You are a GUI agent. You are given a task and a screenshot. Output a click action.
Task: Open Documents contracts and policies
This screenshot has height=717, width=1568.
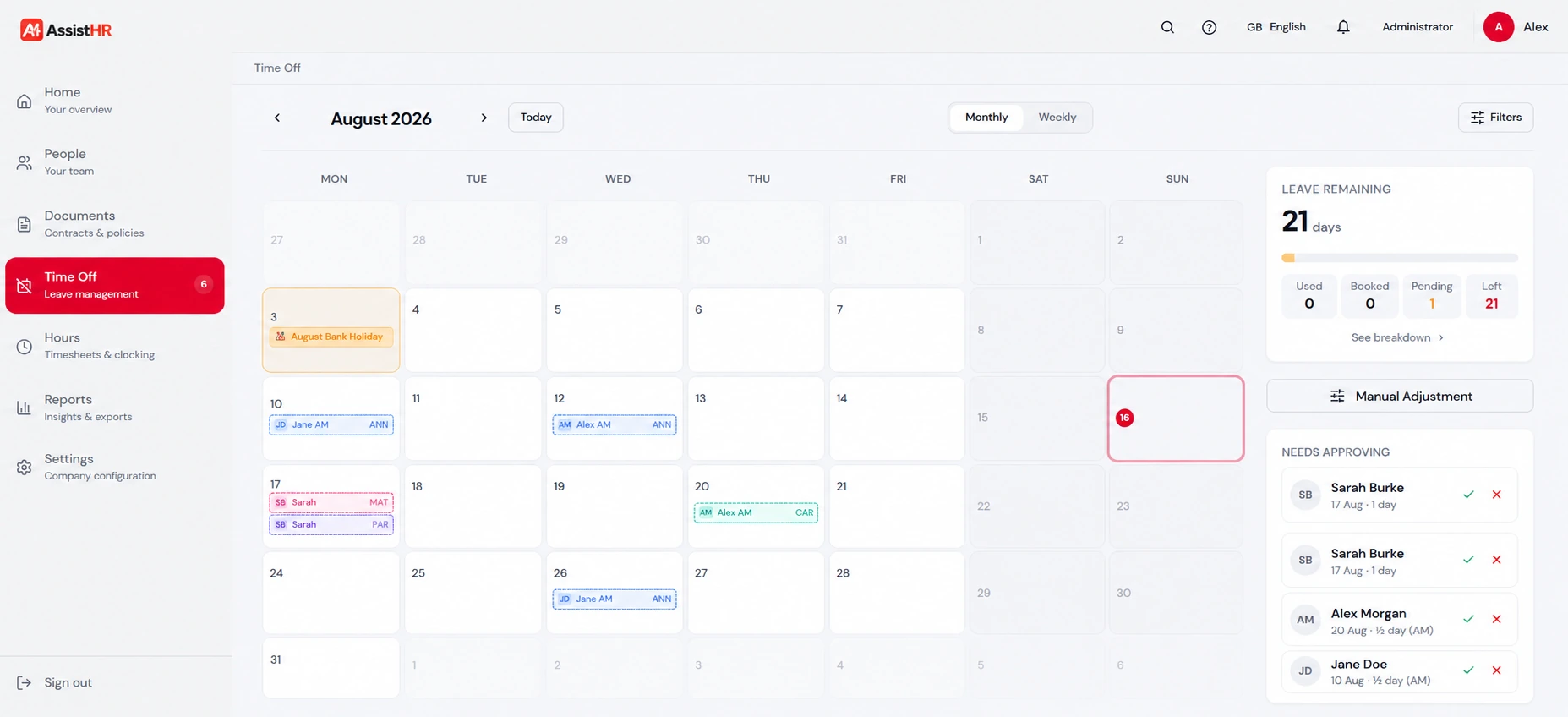click(115, 223)
